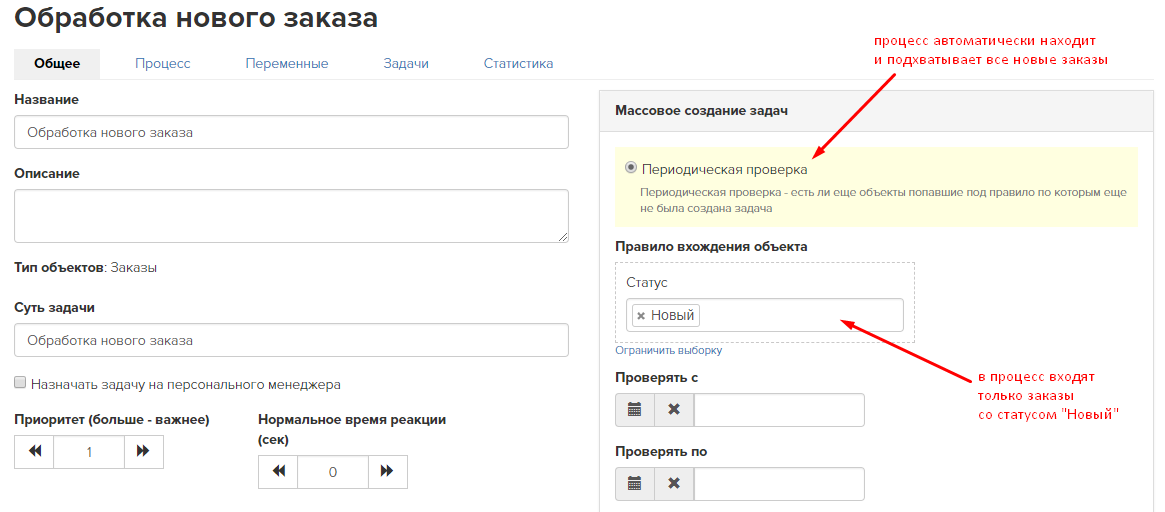Screen dimensions: 1165x512
Task: Decrease priority with the rewind arrows
Action: click(34, 451)
